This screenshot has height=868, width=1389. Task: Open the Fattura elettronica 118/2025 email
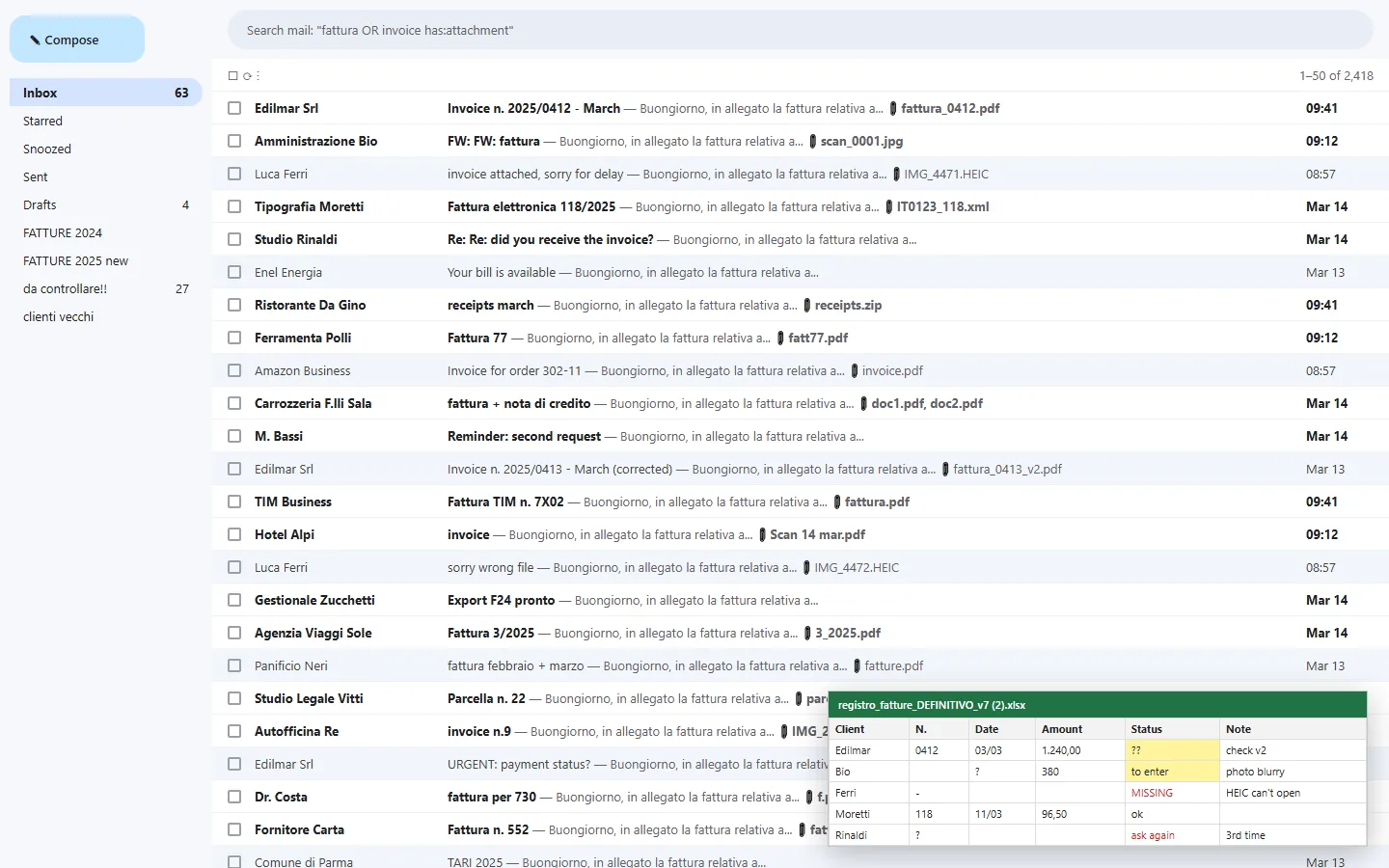pos(800,206)
